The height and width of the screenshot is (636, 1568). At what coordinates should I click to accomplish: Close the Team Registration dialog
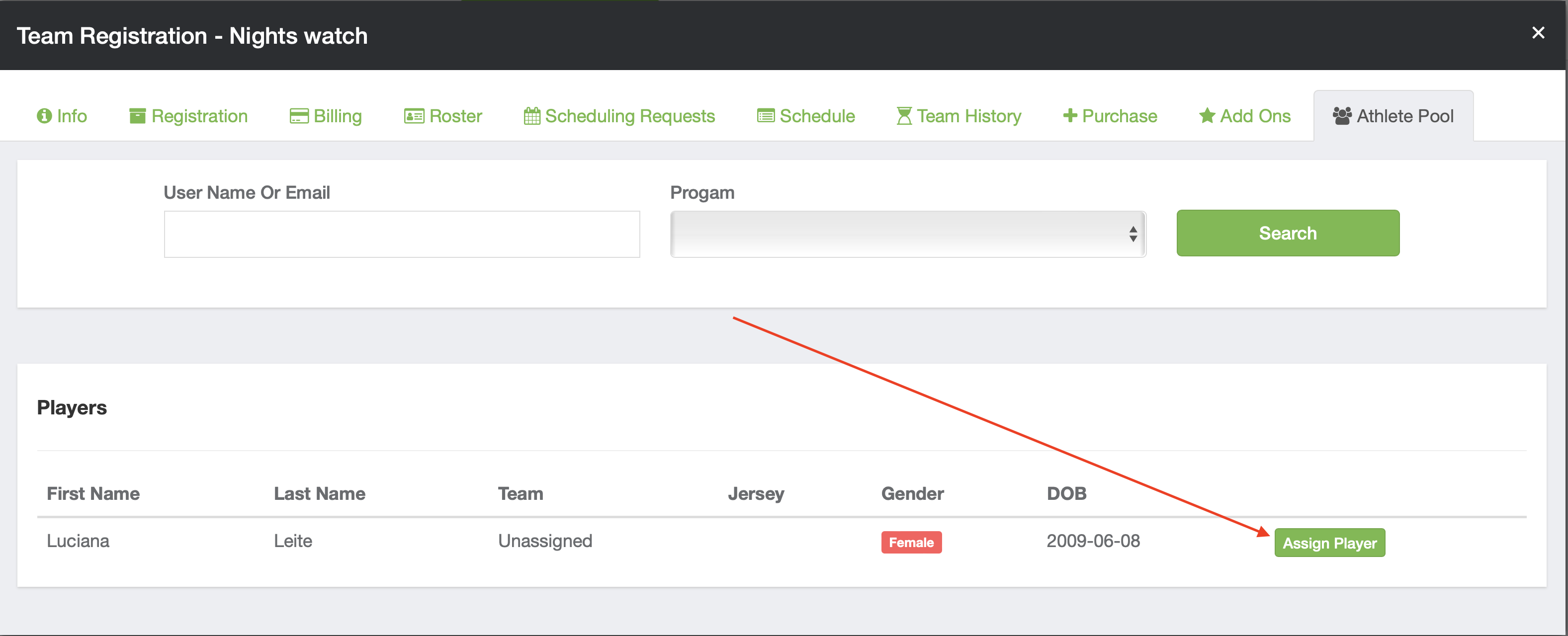pyautogui.click(x=1539, y=33)
